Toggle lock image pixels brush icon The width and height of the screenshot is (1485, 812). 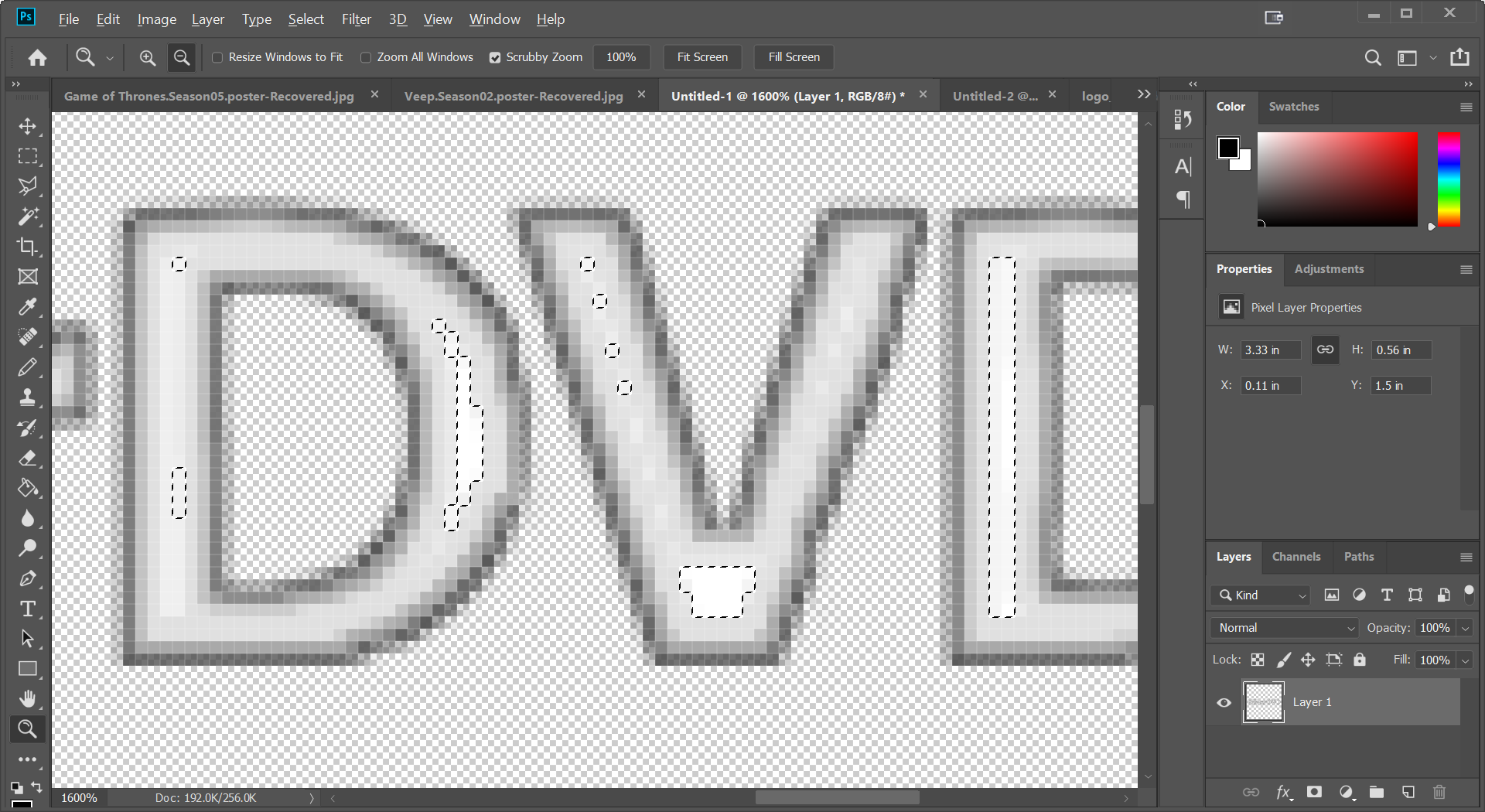pos(1283,660)
